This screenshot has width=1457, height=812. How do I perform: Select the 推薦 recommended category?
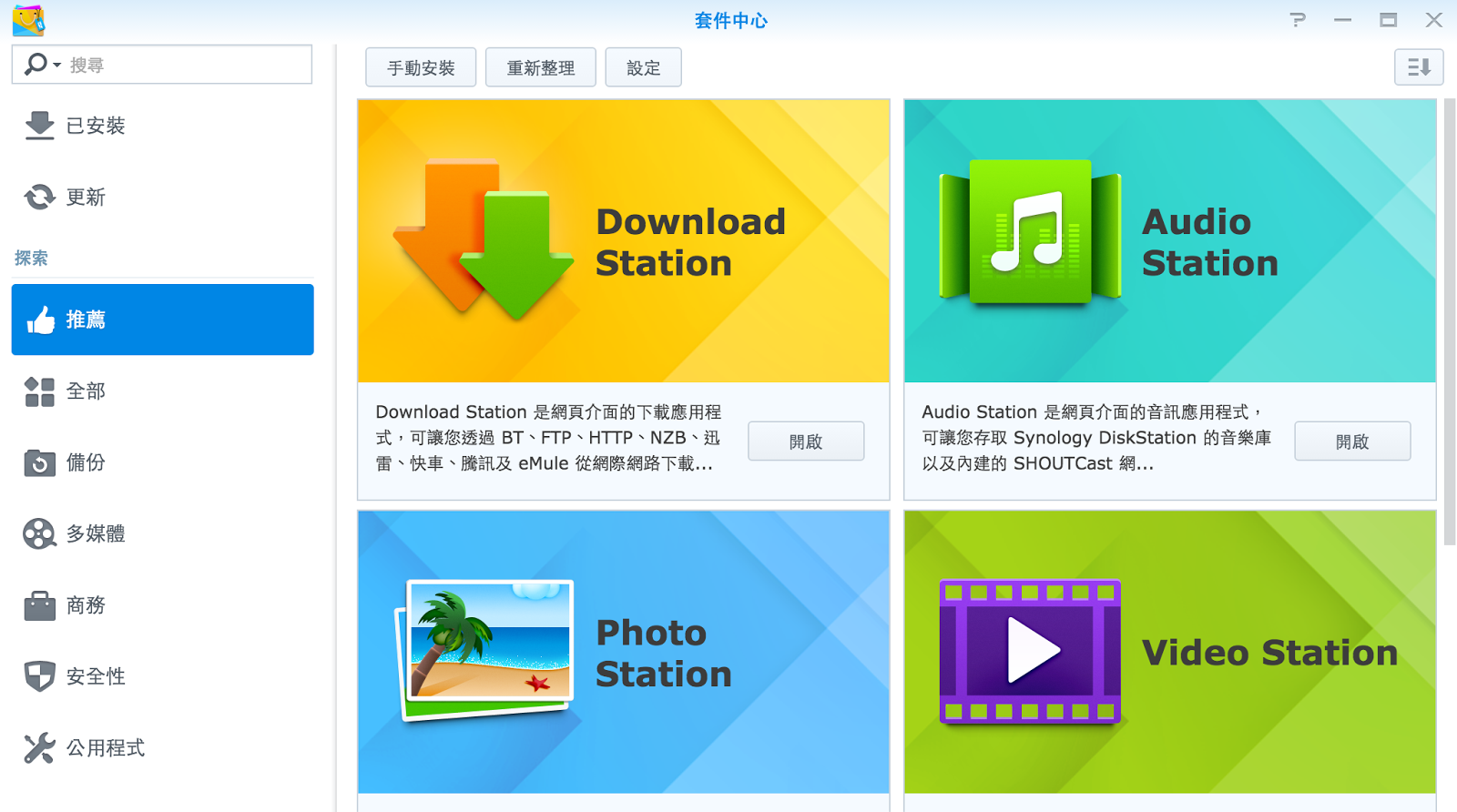coord(162,320)
